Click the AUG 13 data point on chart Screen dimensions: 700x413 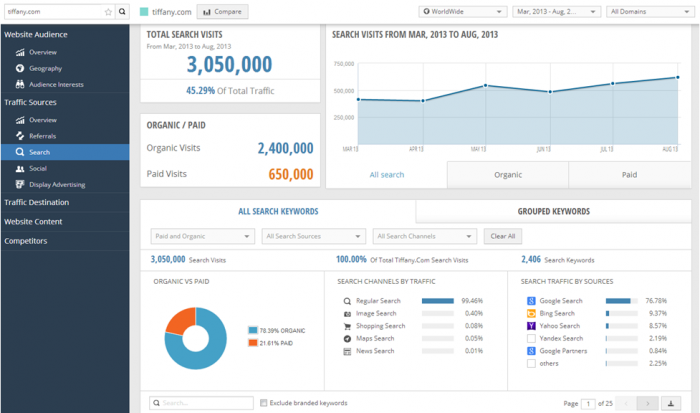click(678, 78)
